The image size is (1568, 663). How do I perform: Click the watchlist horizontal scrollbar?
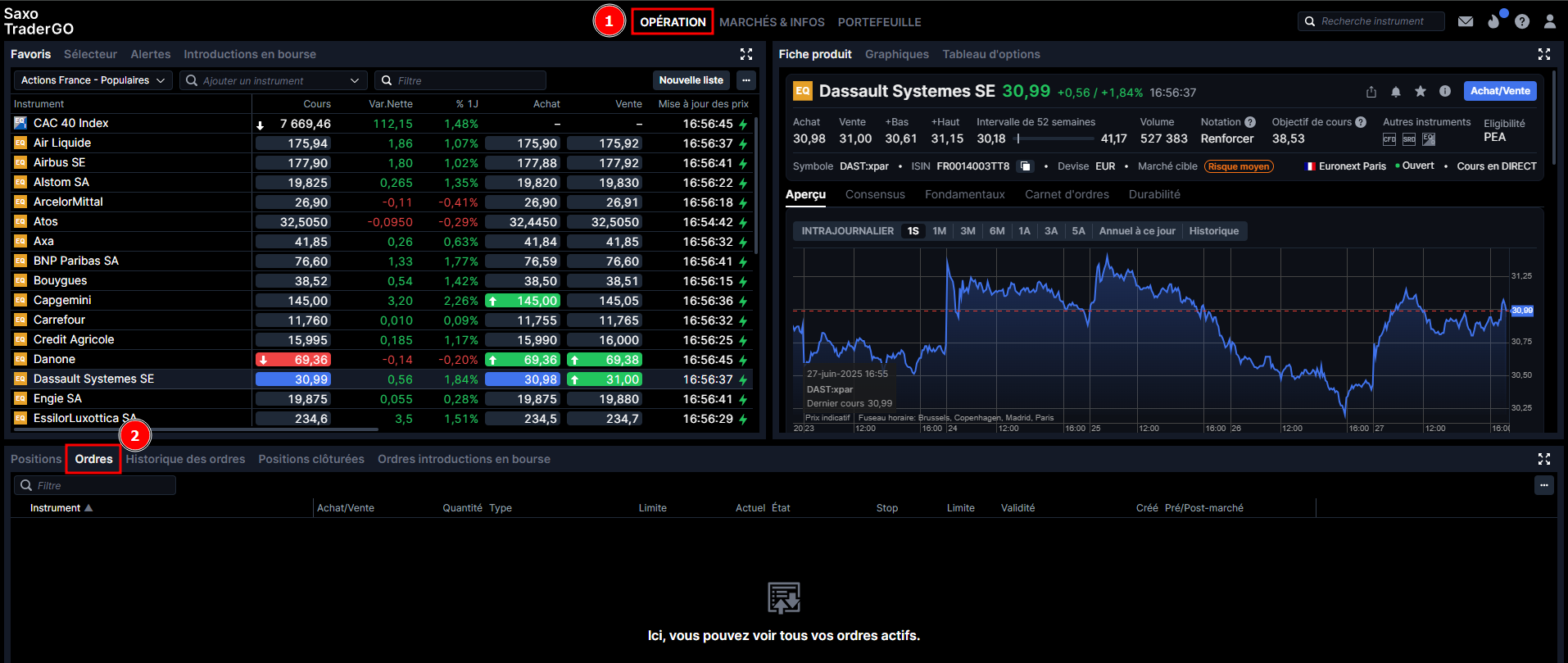point(195,429)
